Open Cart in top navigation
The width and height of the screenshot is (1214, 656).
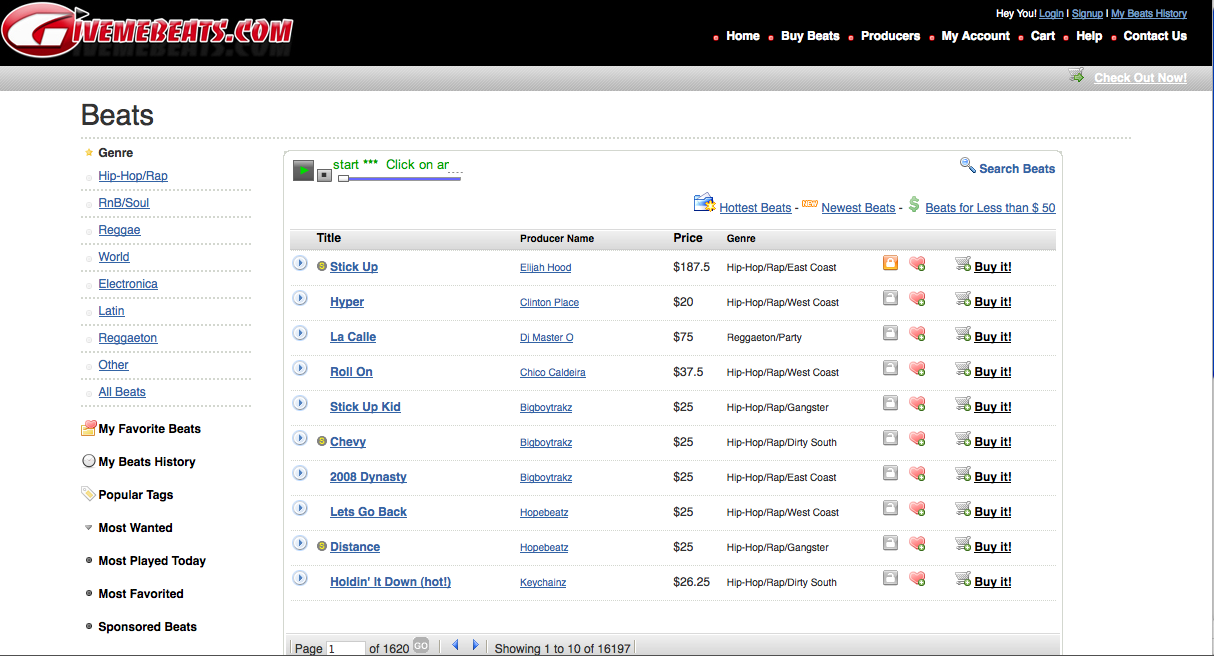(1043, 36)
